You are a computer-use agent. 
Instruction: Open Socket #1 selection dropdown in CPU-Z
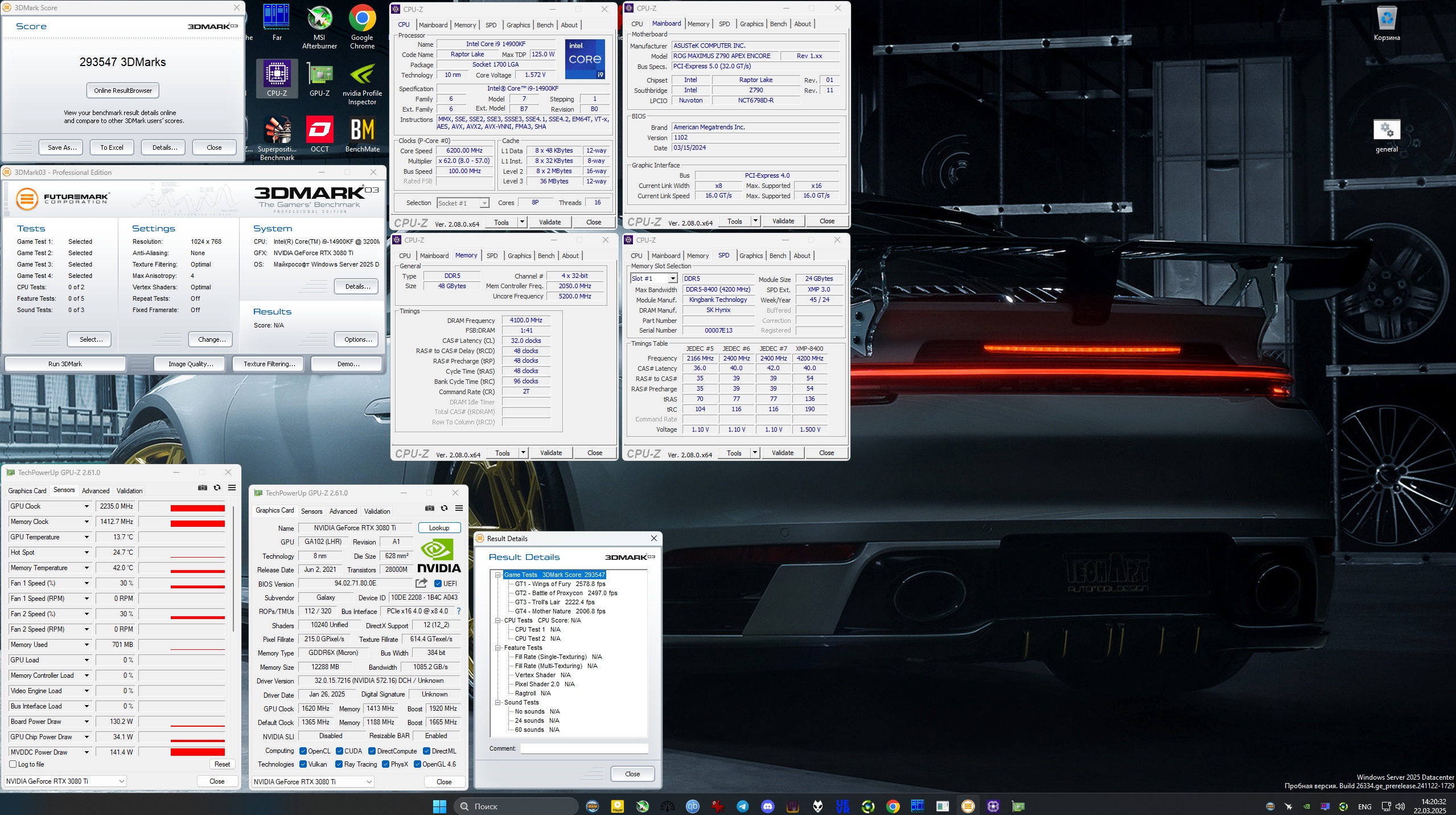462,203
